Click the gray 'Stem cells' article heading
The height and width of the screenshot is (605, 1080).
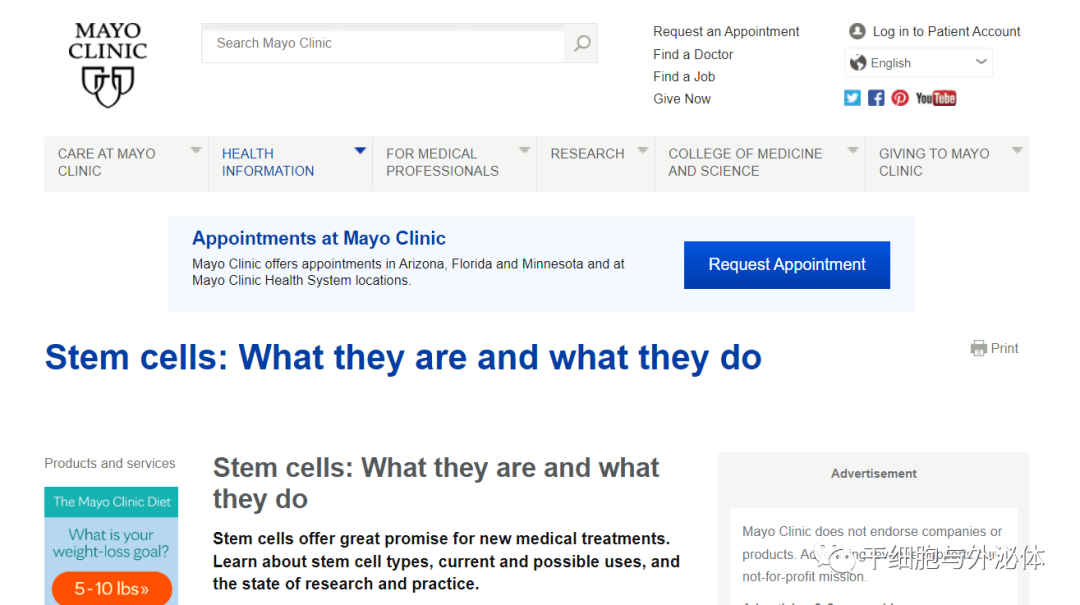point(436,483)
